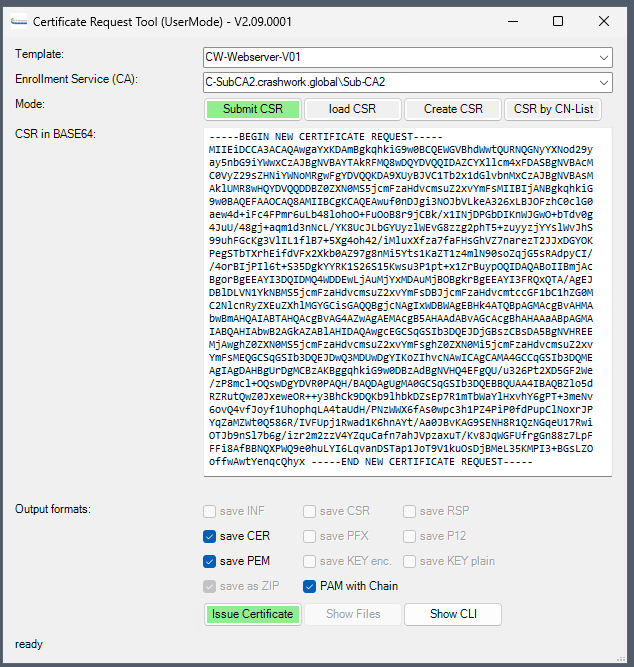
Task: Click the Issue Certificate button
Action: coord(253,614)
